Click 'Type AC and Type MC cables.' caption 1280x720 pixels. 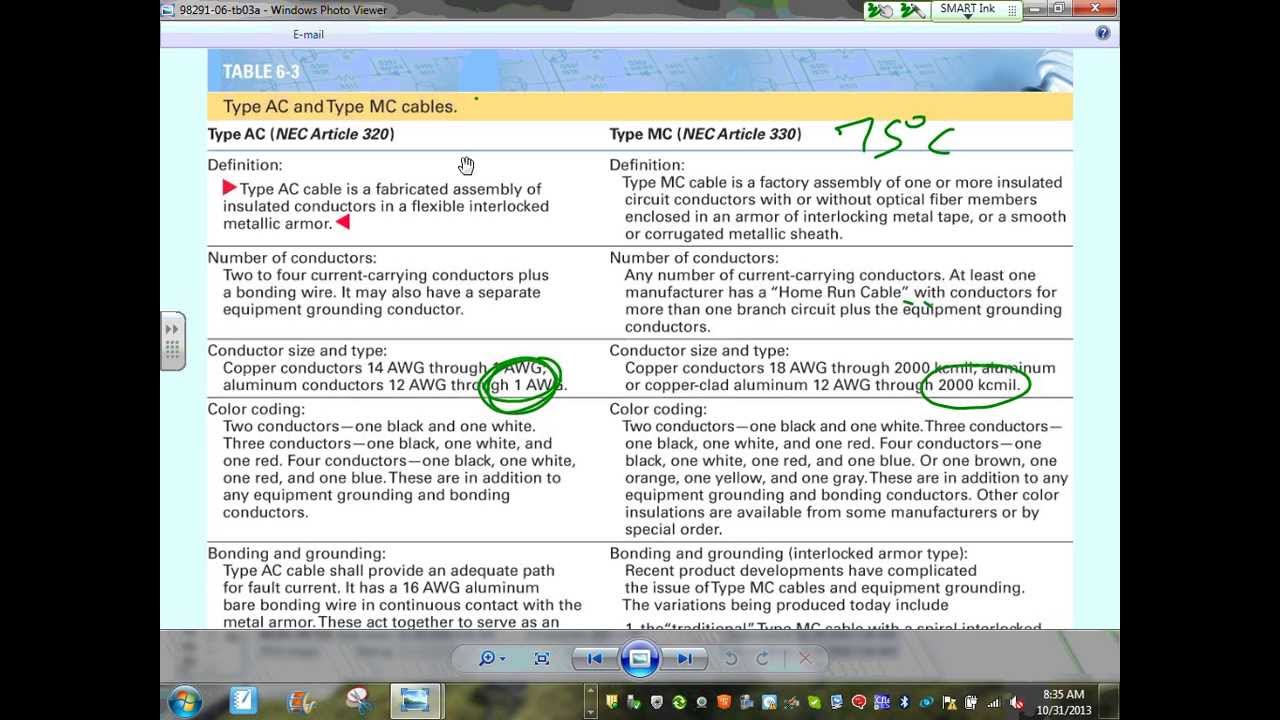[x=340, y=106]
